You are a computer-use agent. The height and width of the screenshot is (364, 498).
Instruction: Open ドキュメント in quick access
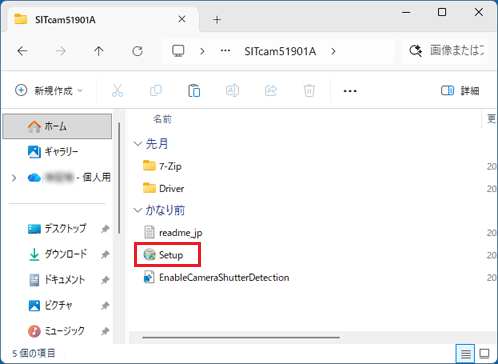57,280
